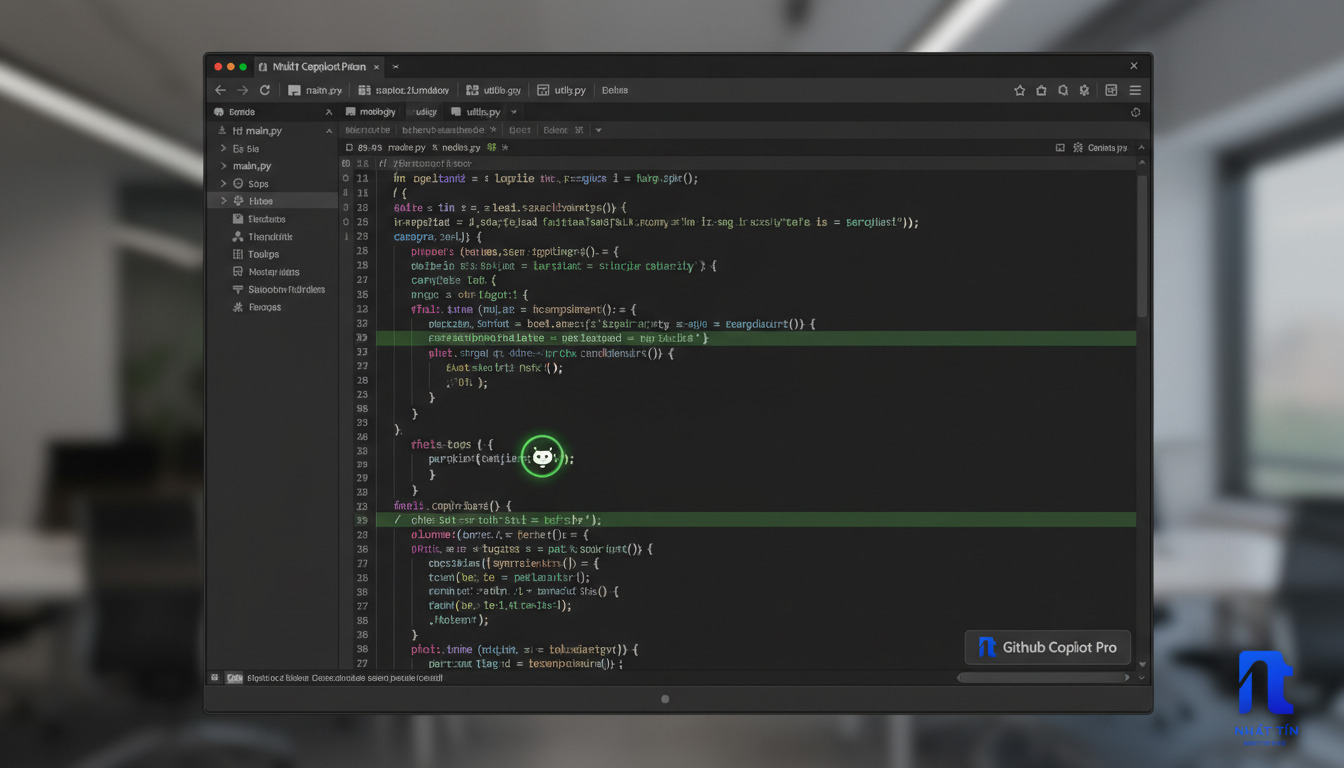Viewport: 1344px width, 768px height.
Task: Click the back navigation arrow
Action: [x=220, y=90]
